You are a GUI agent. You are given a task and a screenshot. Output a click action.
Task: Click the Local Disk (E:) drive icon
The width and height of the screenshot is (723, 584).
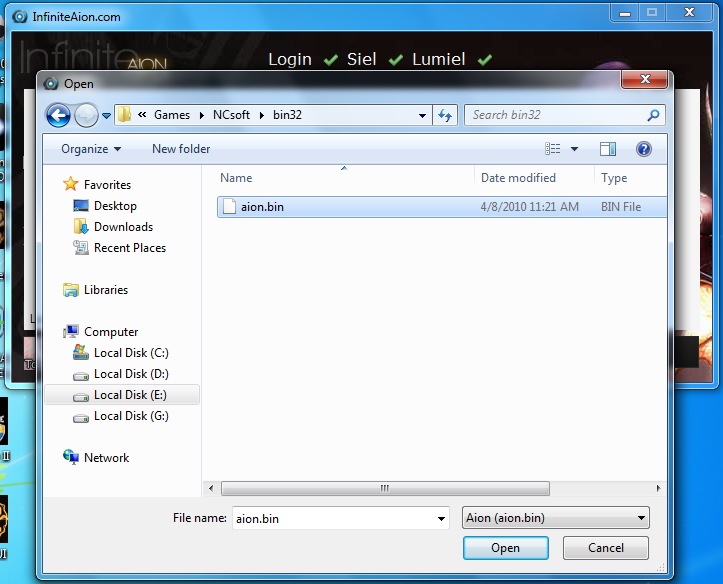coord(81,397)
